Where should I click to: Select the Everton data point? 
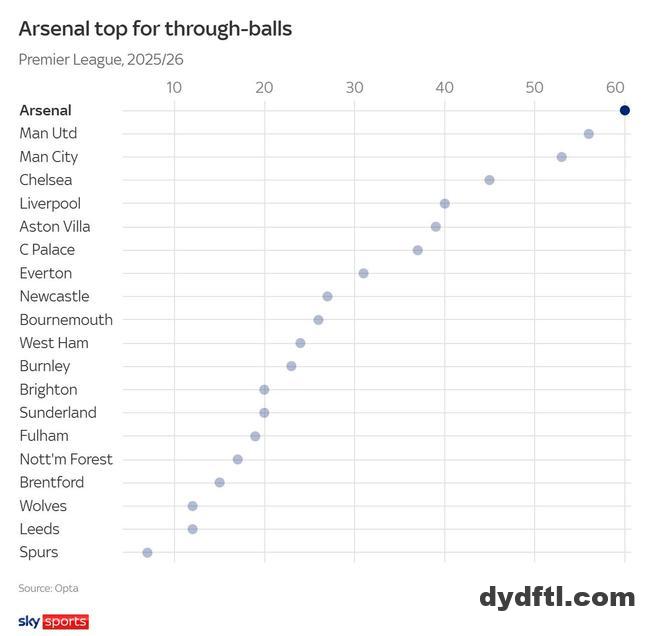363,273
